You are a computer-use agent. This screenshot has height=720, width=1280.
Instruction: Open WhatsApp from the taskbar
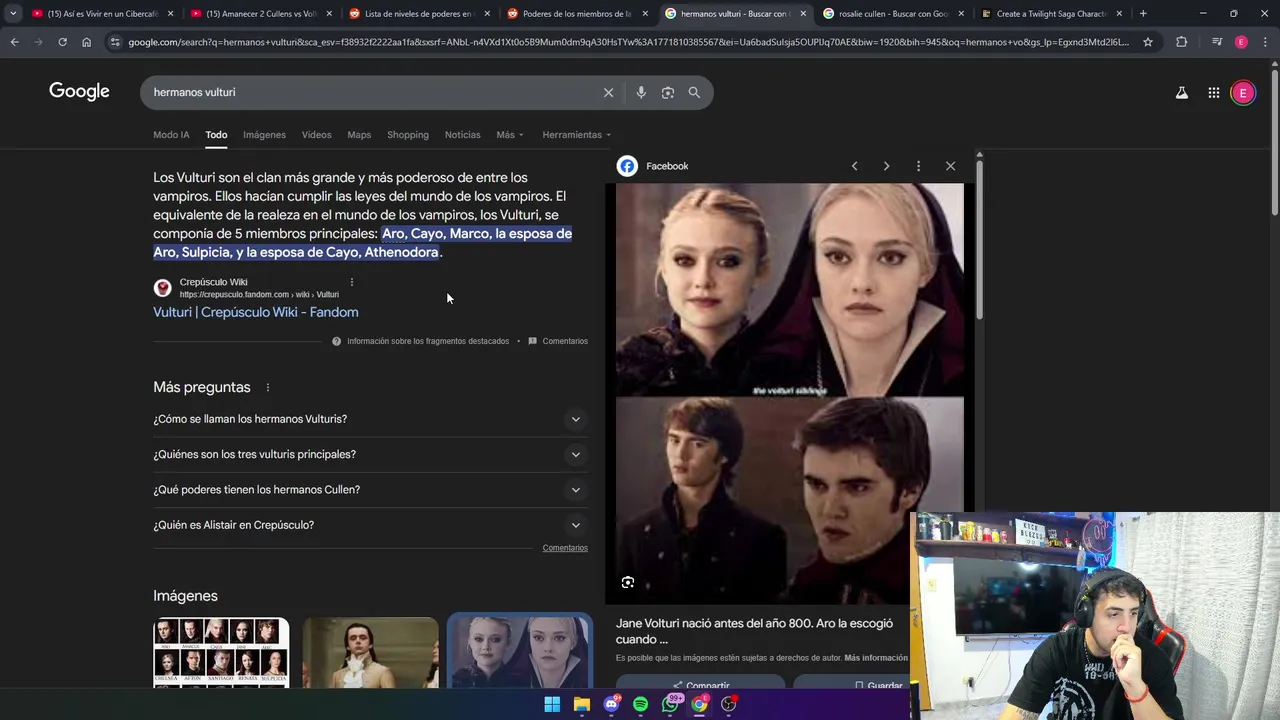coord(670,704)
